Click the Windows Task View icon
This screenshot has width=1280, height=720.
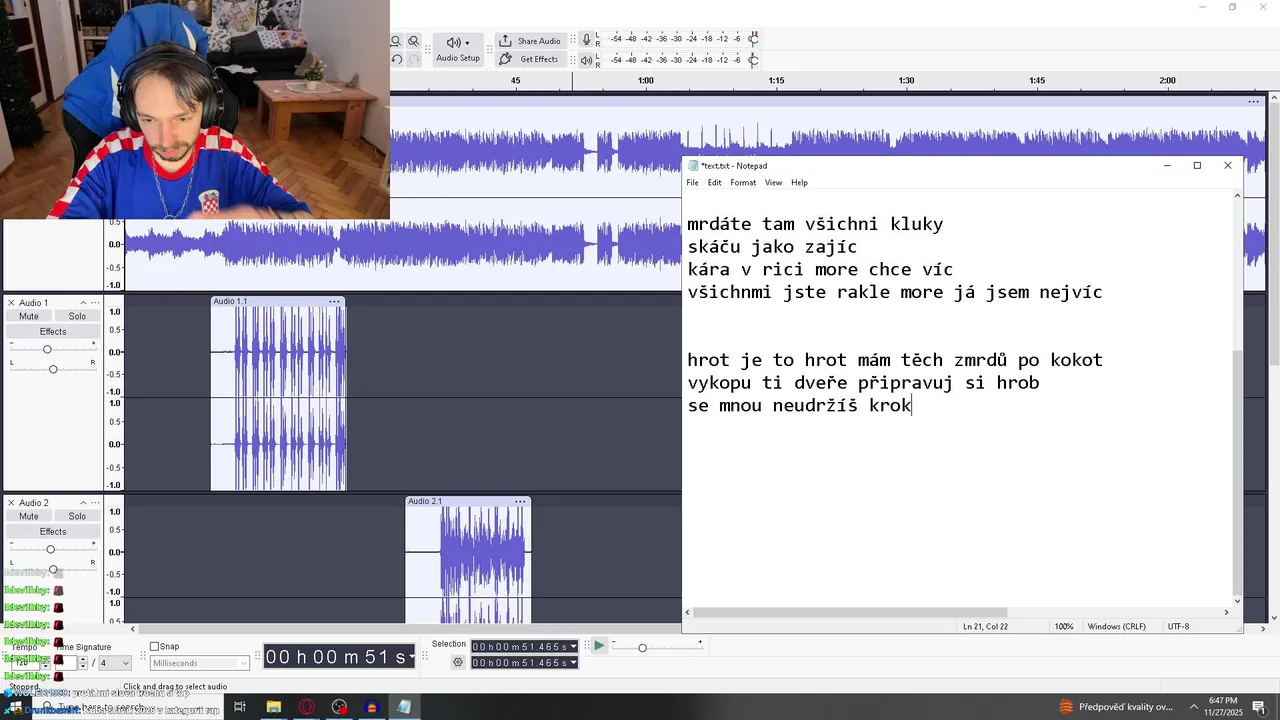(x=240, y=707)
